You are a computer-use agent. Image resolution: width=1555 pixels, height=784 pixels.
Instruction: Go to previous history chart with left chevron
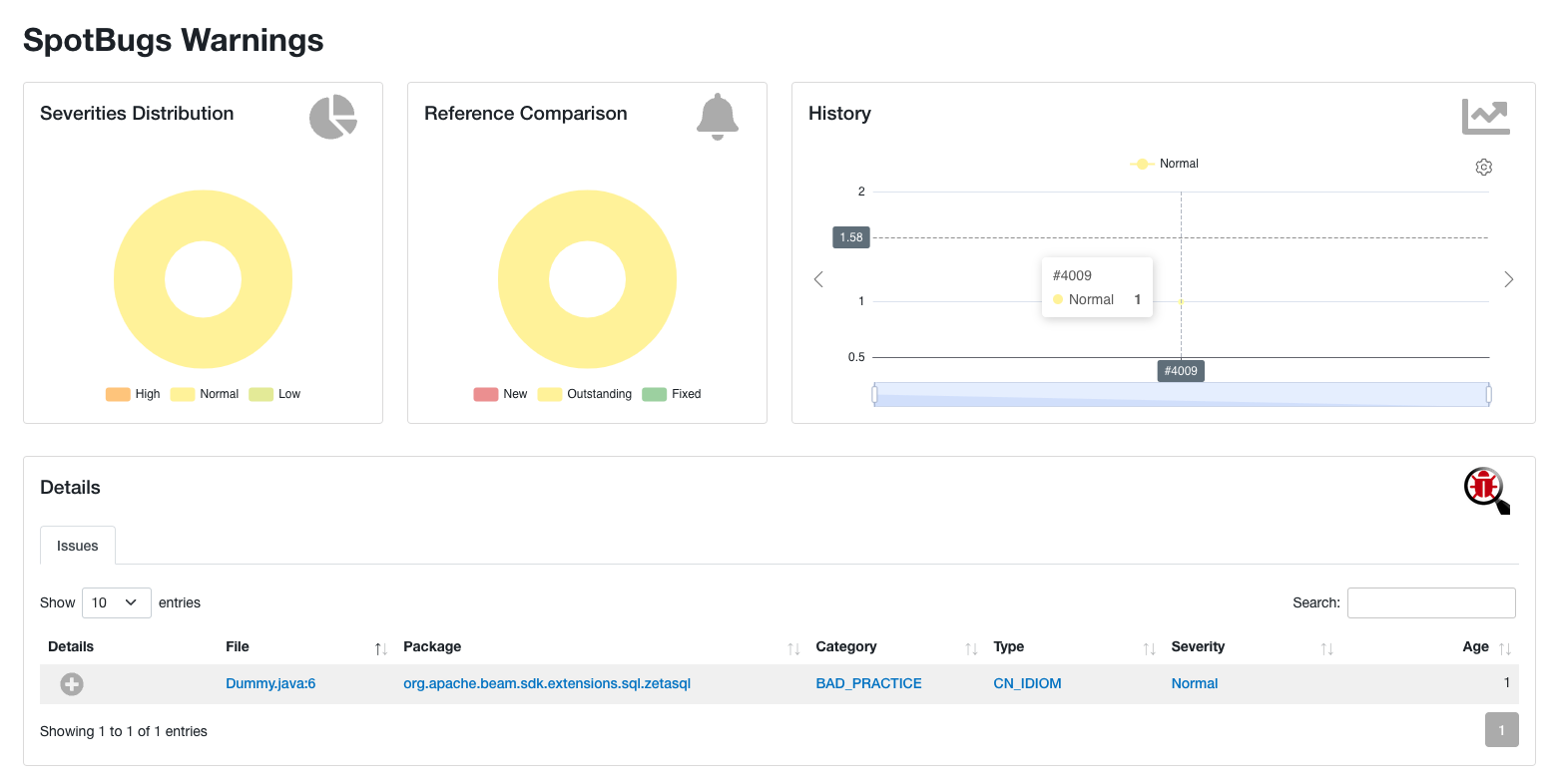(818, 279)
